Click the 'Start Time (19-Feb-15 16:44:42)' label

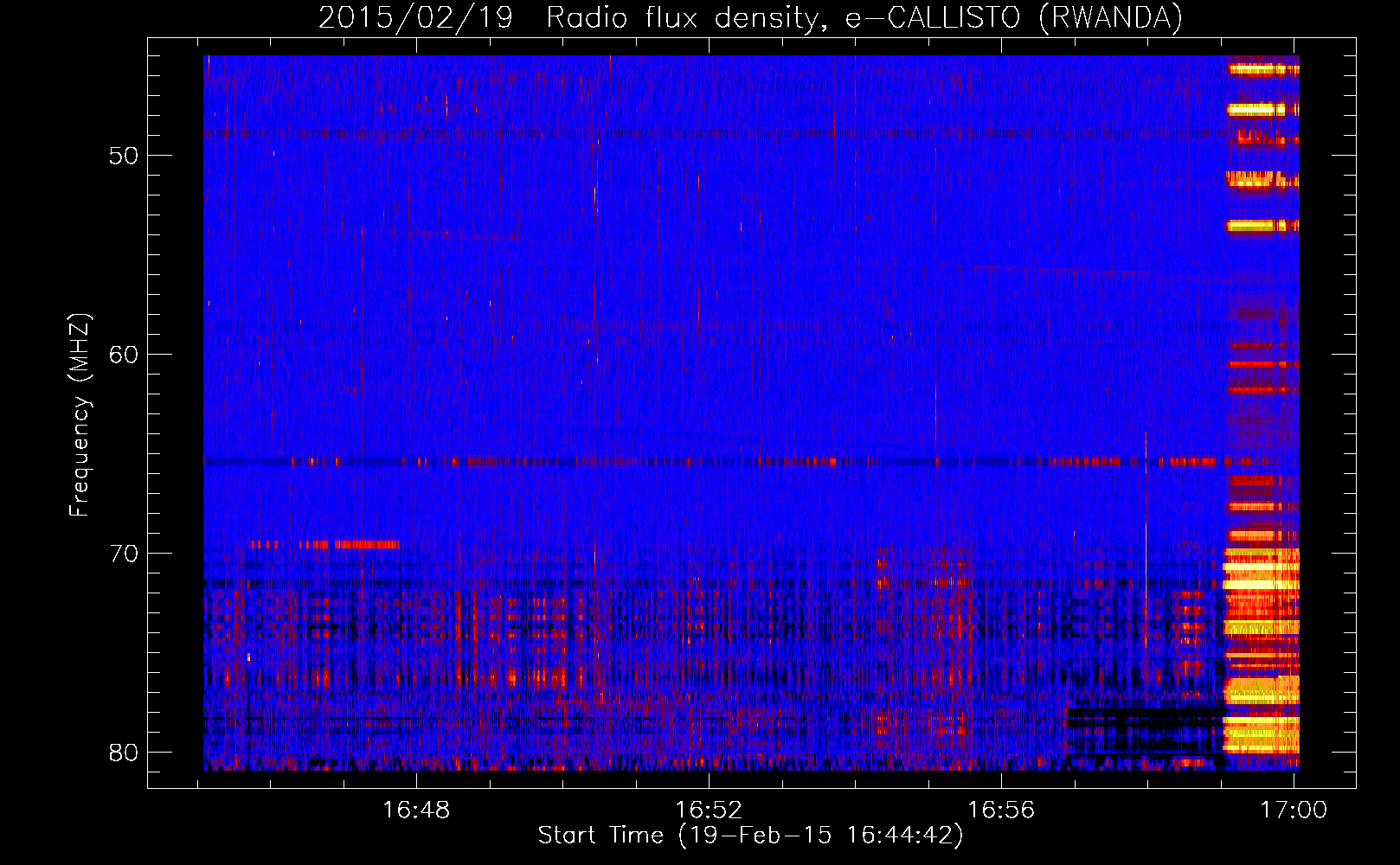[750, 836]
